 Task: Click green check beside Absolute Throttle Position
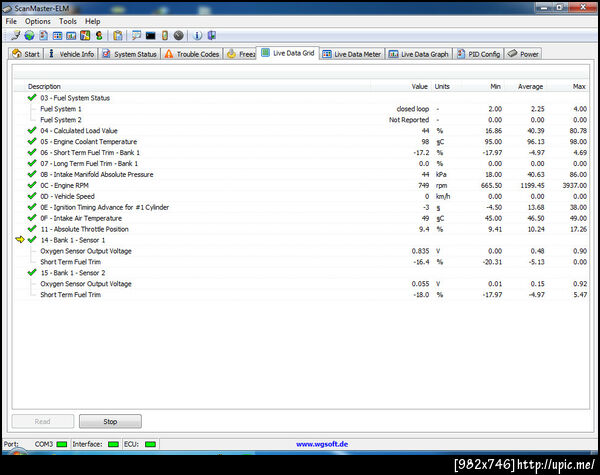point(32,229)
